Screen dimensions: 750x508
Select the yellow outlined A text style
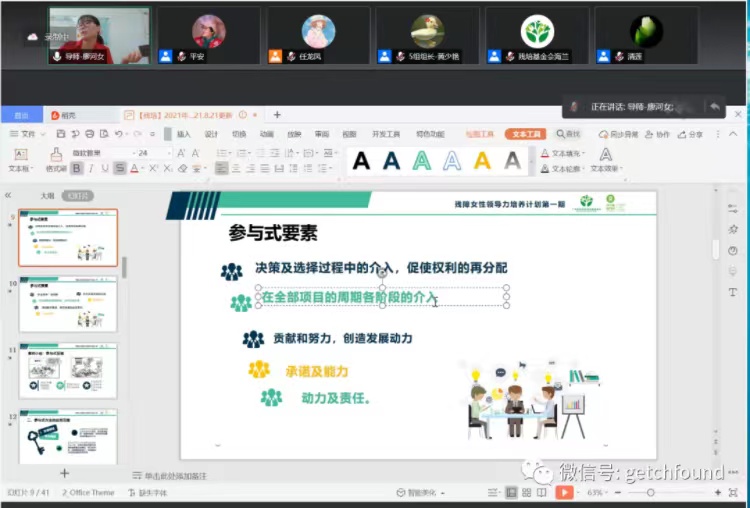pyautogui.click(x=482, y=160)
